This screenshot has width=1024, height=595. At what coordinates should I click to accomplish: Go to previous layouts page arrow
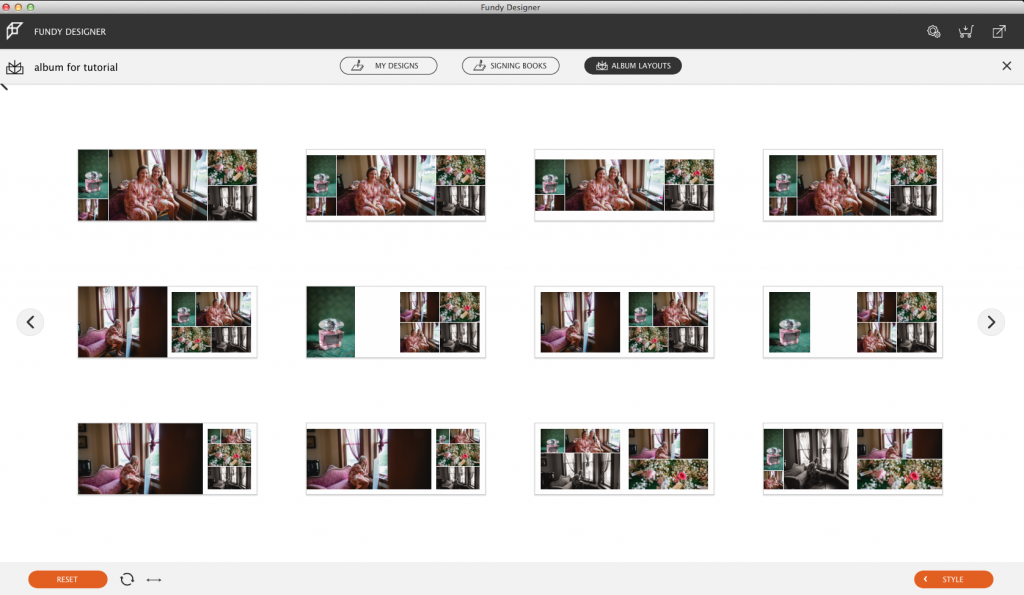30,322
